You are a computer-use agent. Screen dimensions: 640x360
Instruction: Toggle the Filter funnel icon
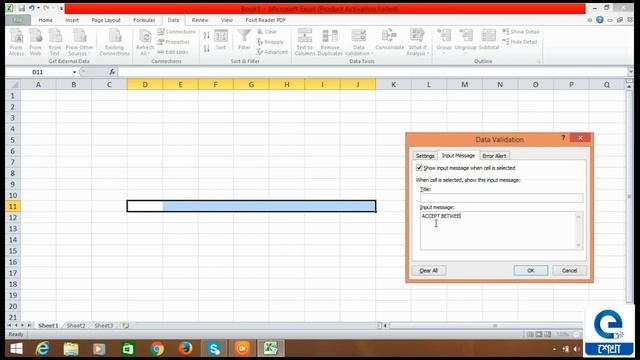click(244, 40)
